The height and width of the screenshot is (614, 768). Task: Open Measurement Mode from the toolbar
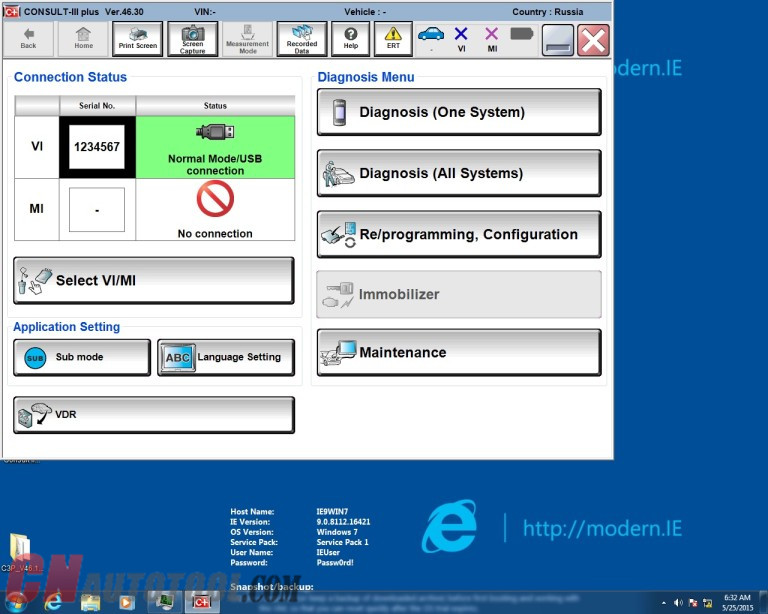(247, 39)
